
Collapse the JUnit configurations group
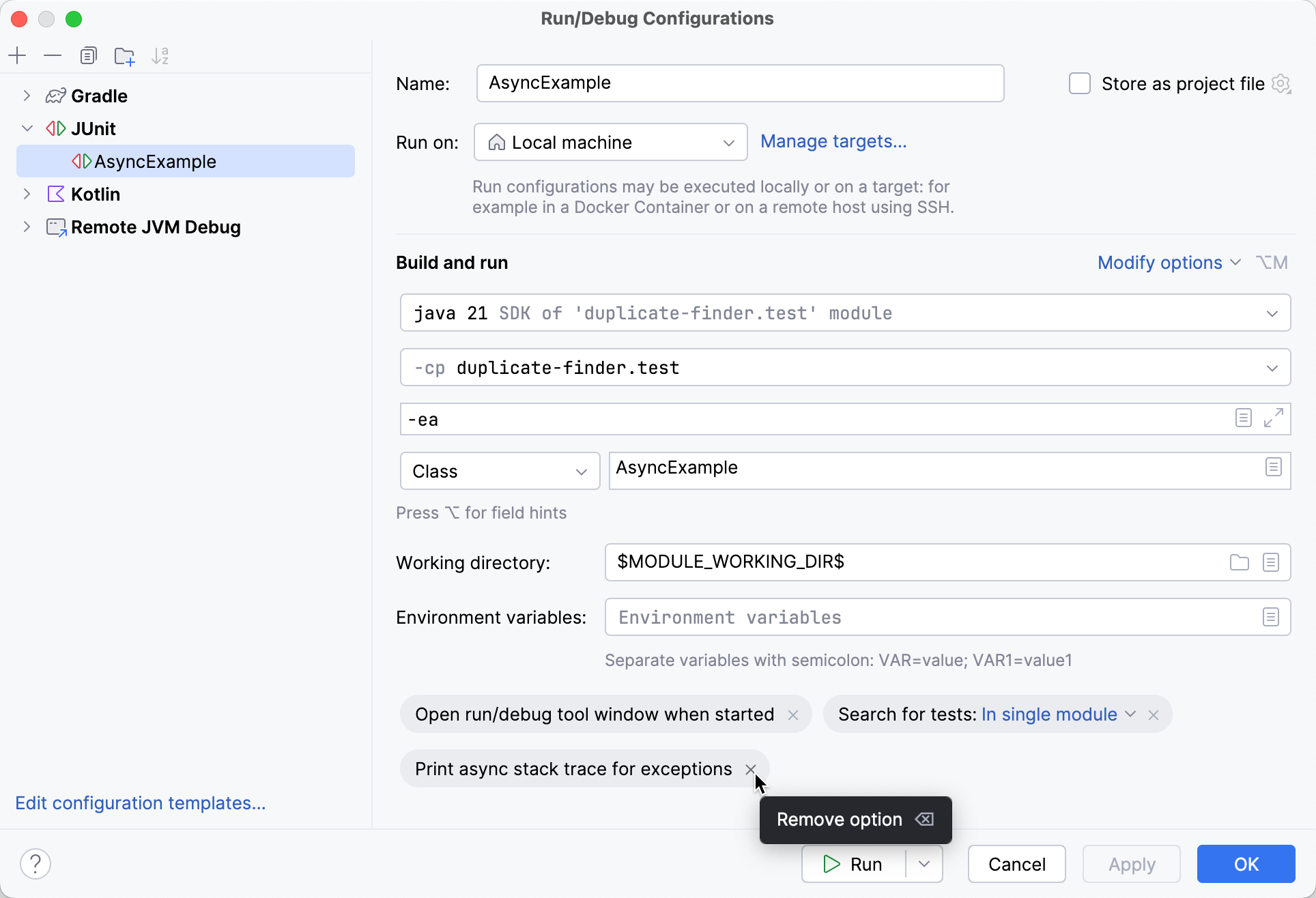[27, 128]
